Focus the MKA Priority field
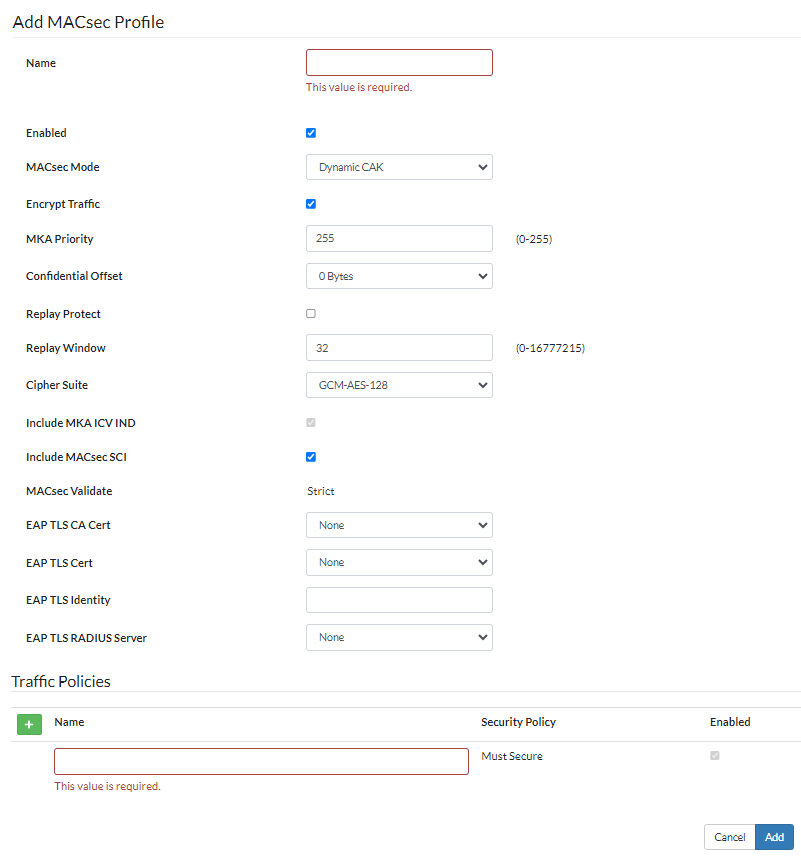 pyautogui.click(x=399, y=239)
